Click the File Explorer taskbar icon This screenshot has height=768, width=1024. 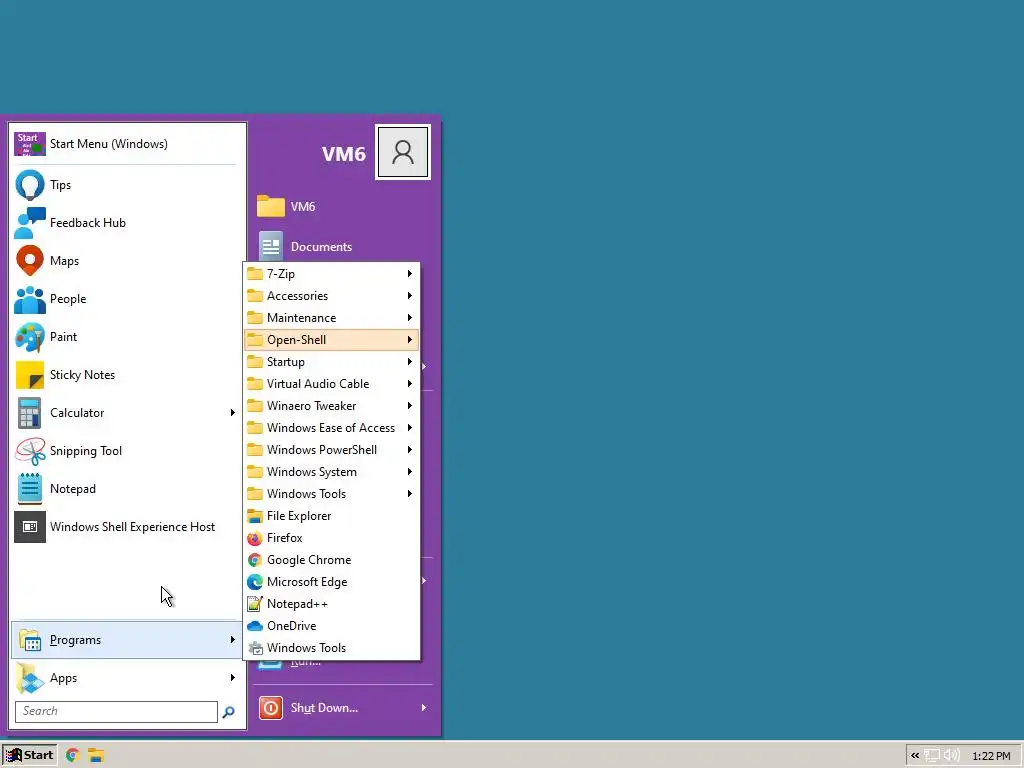click(96, 755)
